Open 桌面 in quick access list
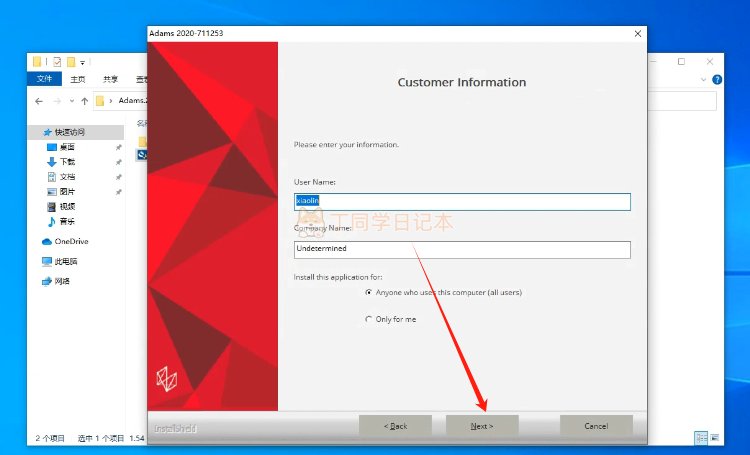 (x=67, y=147)
